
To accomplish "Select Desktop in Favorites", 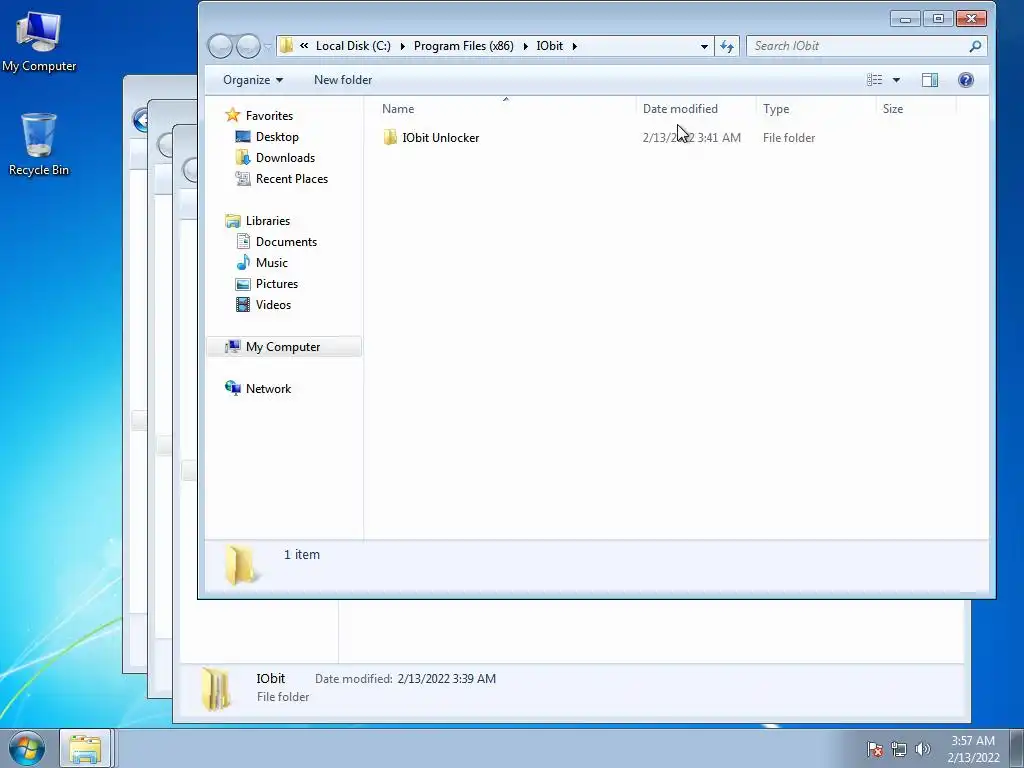I will click(277, 136).
